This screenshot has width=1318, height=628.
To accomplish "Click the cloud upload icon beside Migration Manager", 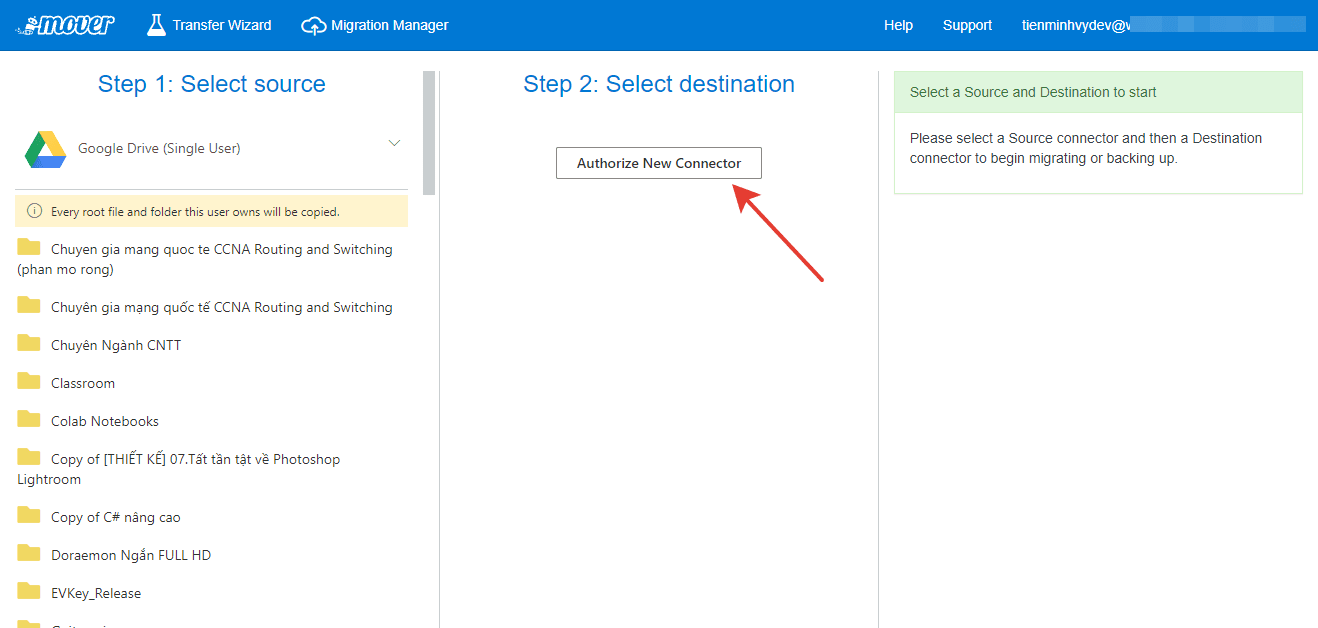I will point(314,26).
